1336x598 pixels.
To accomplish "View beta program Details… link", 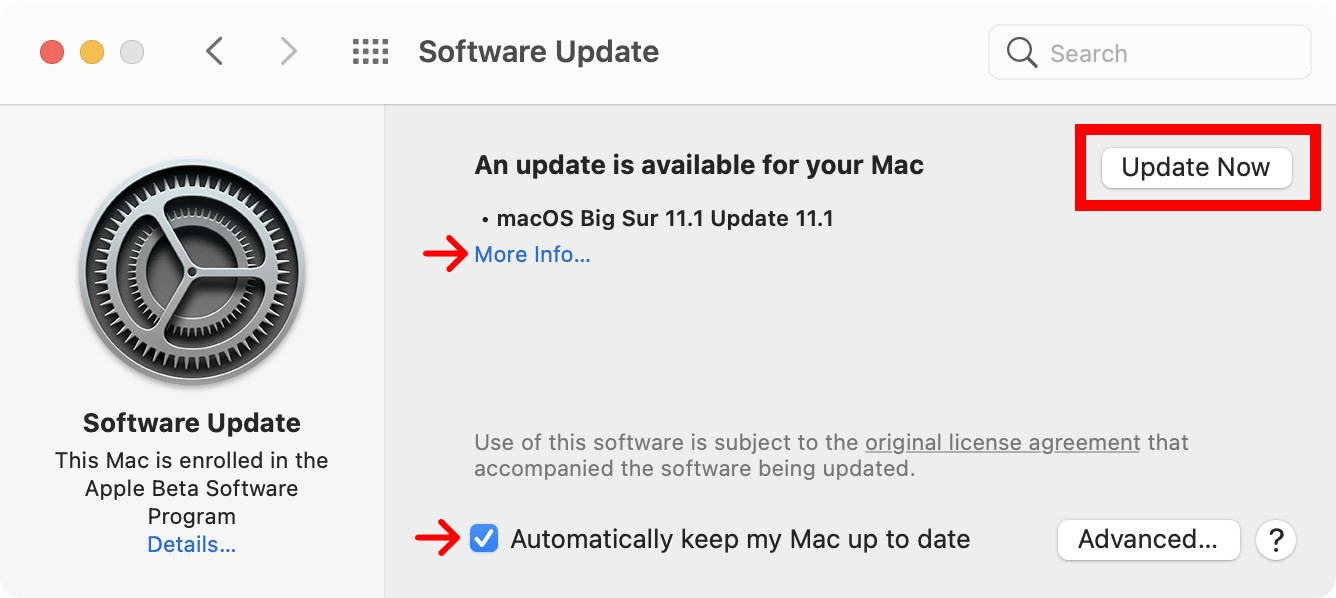I will (x=191, y=545).
